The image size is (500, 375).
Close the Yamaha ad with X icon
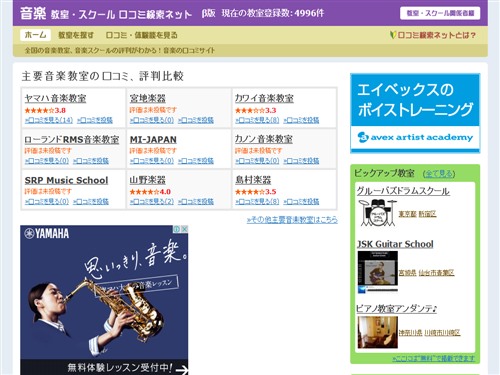184,229
